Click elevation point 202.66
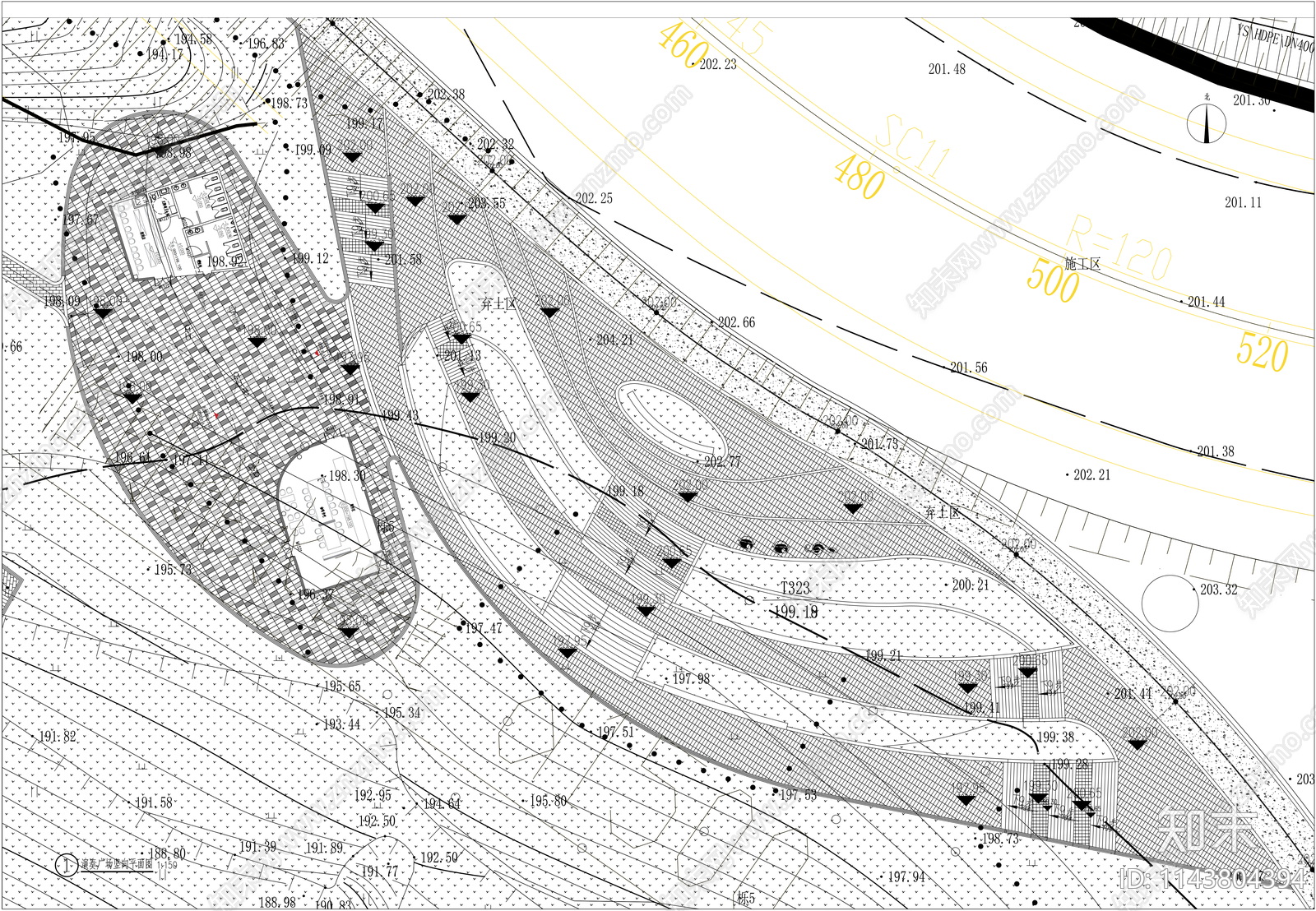 [736, 322]
